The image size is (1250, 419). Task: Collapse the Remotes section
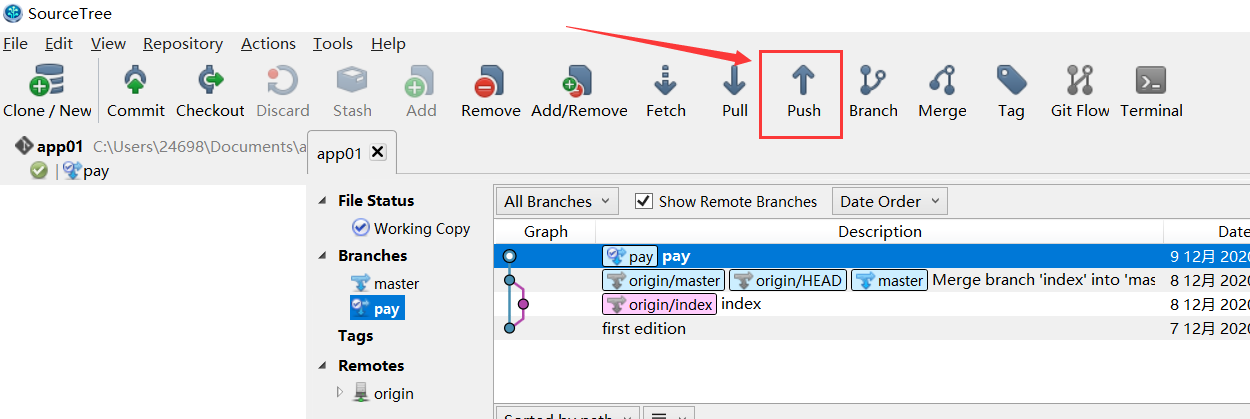(322, 366)
